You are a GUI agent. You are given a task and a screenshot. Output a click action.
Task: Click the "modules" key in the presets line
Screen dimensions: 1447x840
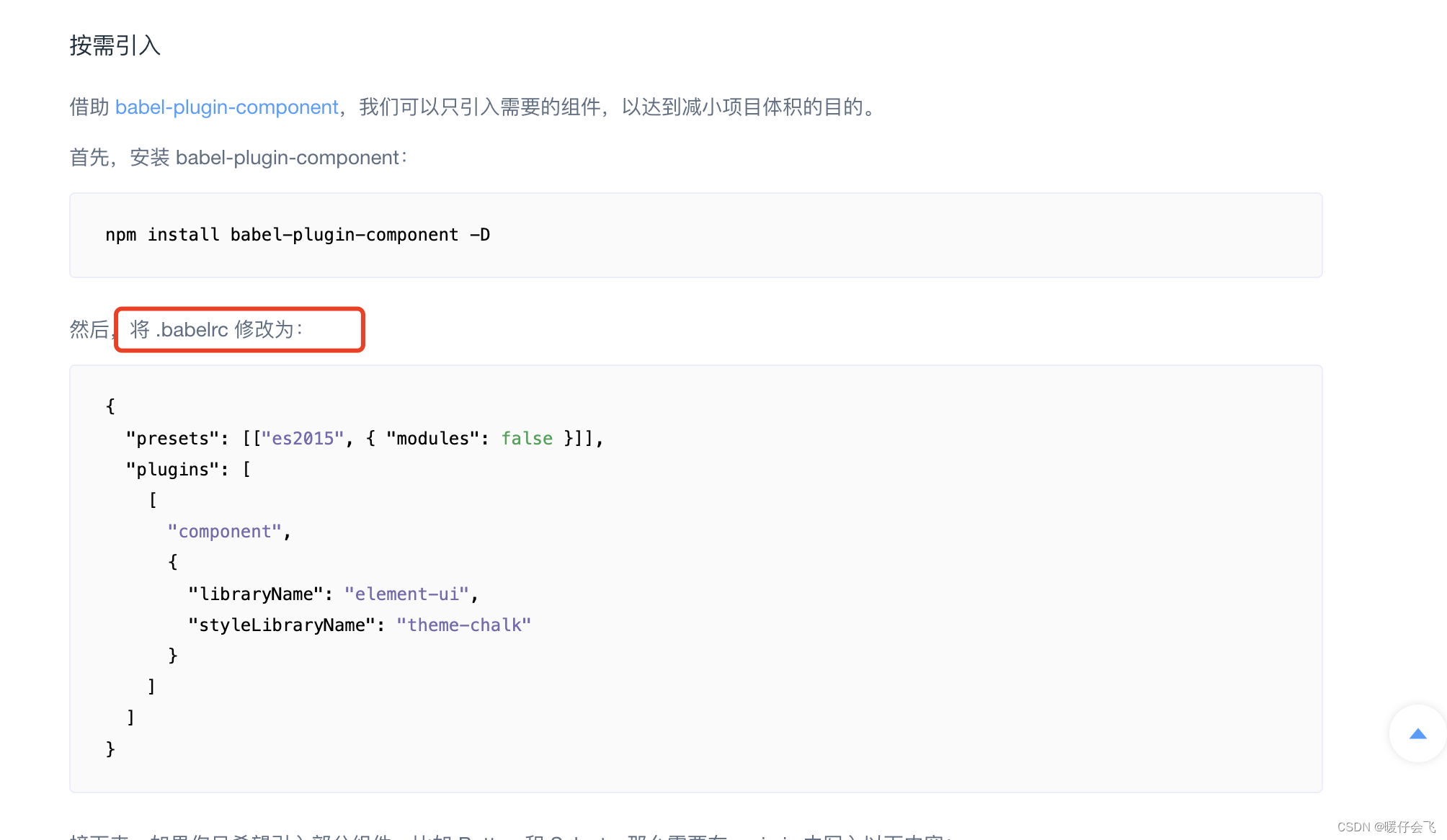tap(432, 438)
